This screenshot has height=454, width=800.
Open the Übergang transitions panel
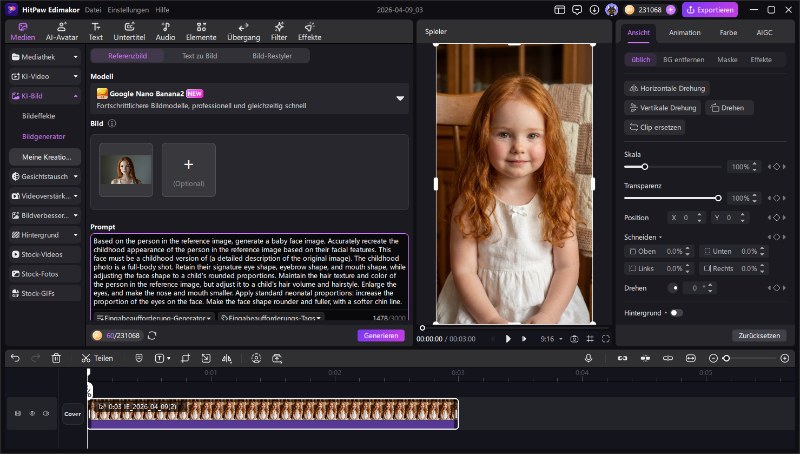coord(243,31)
